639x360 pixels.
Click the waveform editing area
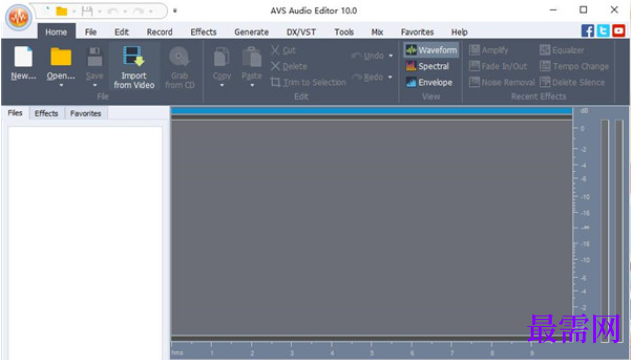tap(371, 228)
